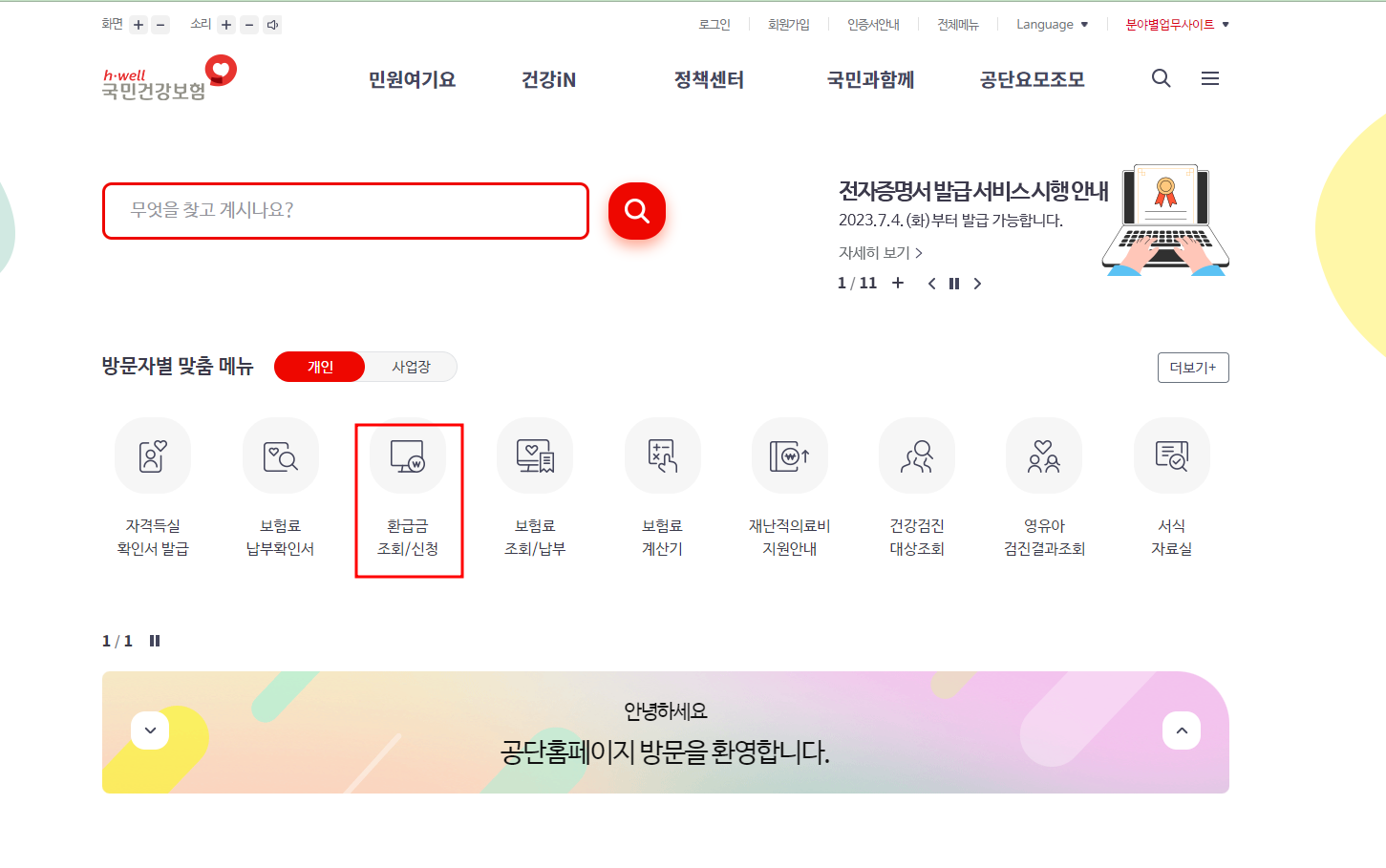Open 자세히 보기 link on banner

[x=880, y=253]
